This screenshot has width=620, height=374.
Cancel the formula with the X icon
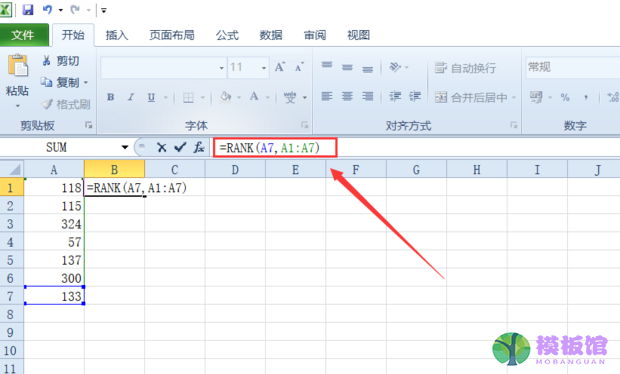161,147
